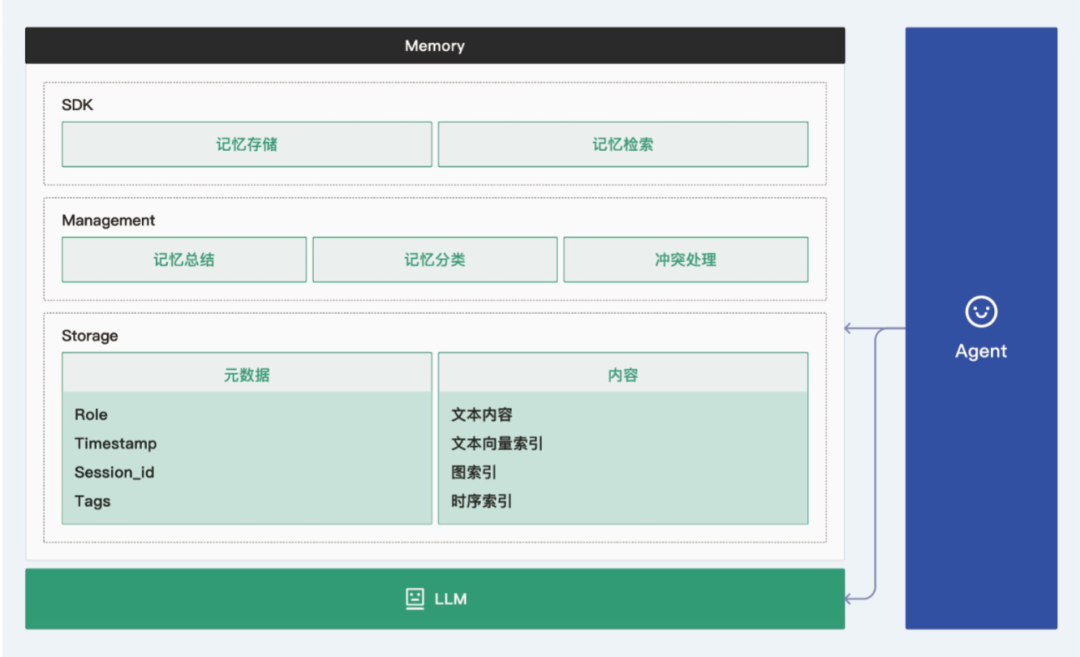Click the Agent smiley face icon
This screenshot has height=657, width=1080.
(x=981, y=312)
